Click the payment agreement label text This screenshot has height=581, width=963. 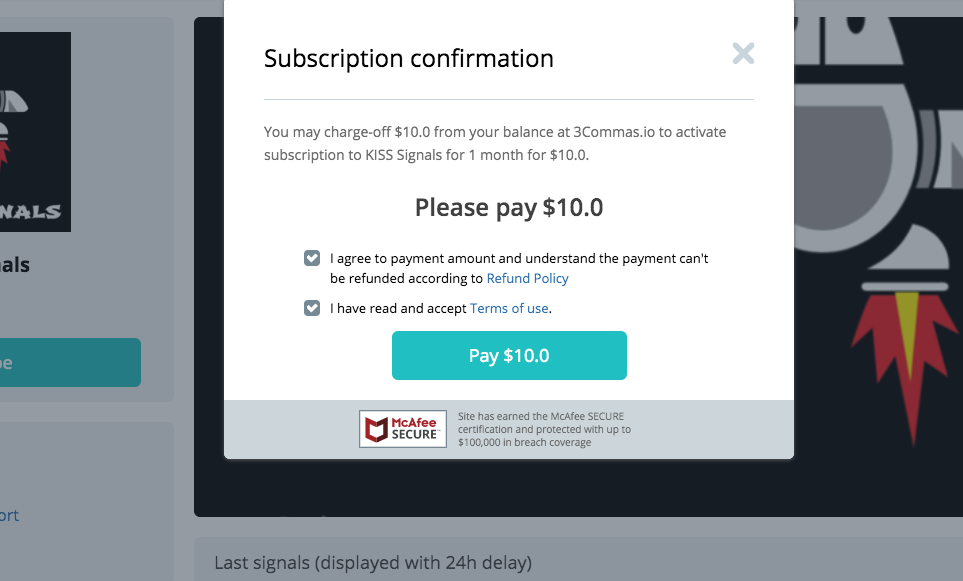(x=518, y=258)
